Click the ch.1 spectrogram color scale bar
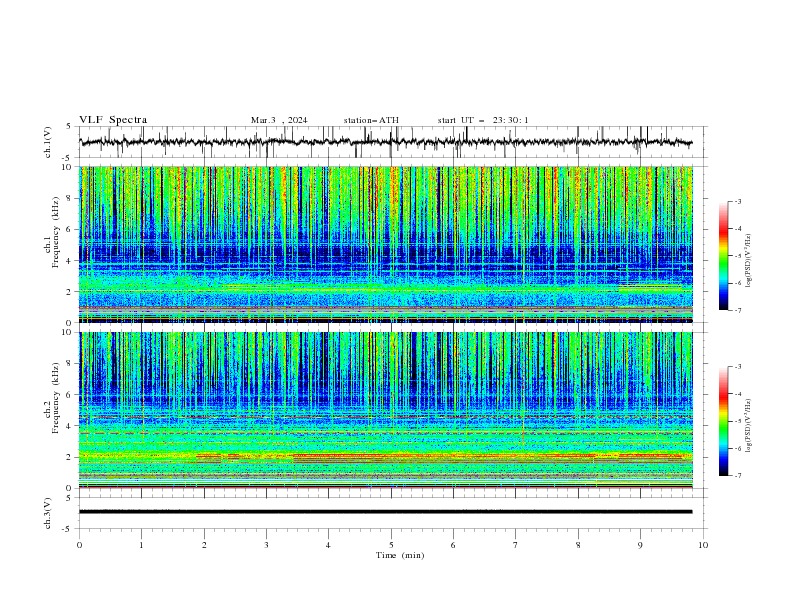792x612 pixels. [723, 256]
